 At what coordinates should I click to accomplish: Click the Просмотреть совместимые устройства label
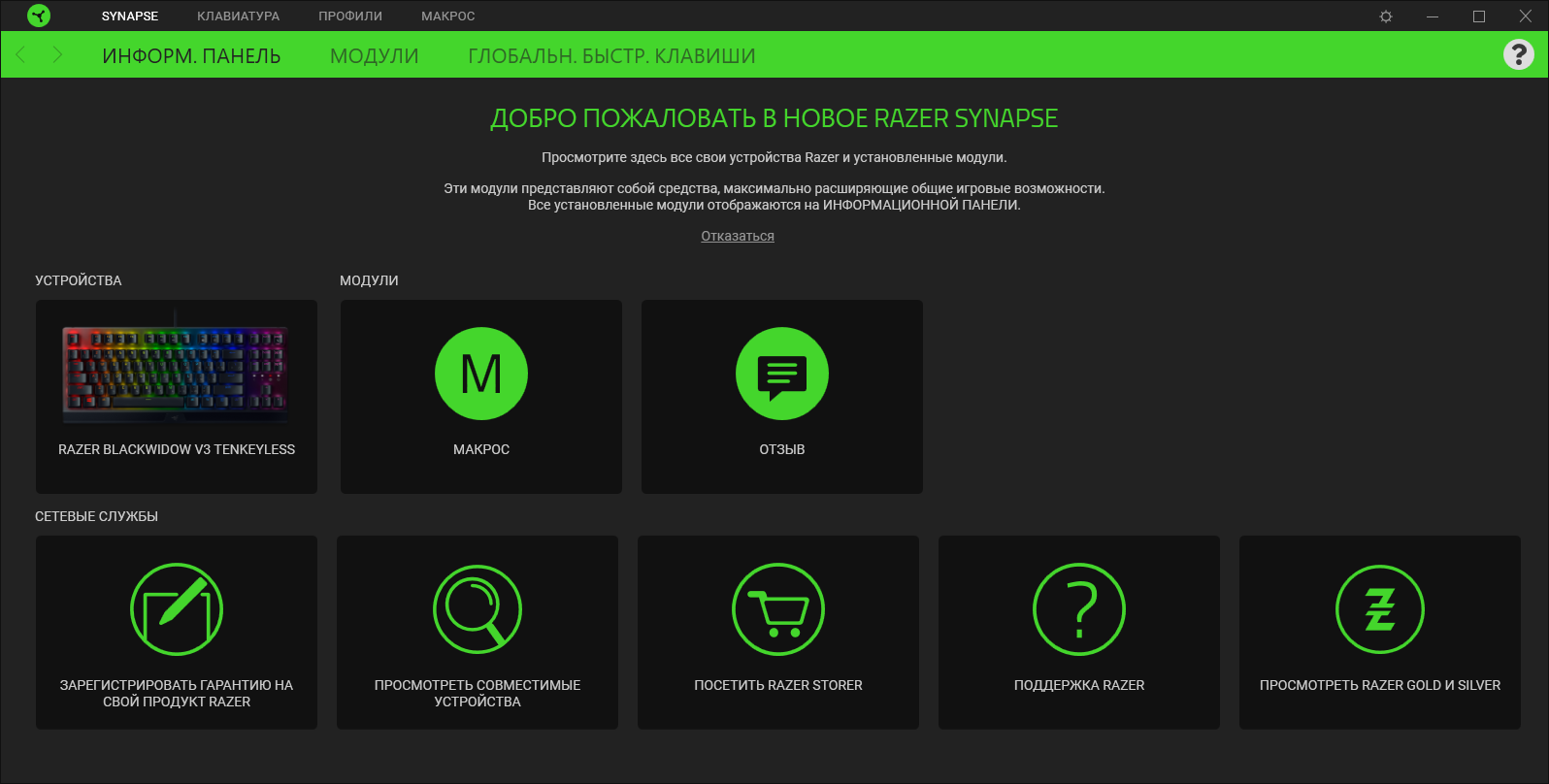pyautogui.click(x=478, y=693)
